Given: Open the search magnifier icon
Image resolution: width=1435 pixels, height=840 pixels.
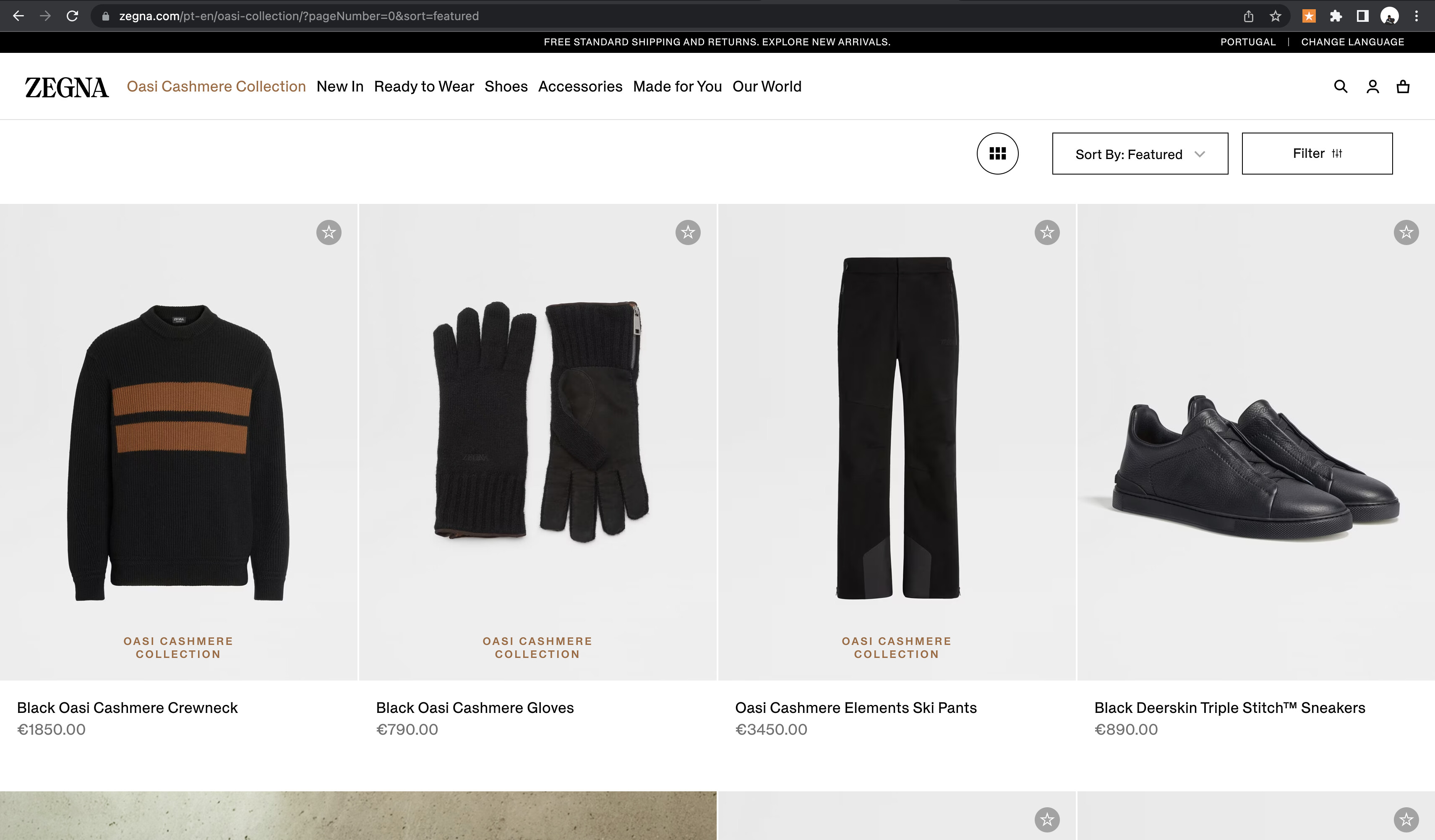Looking at the screenshot, I should 1341,86.
